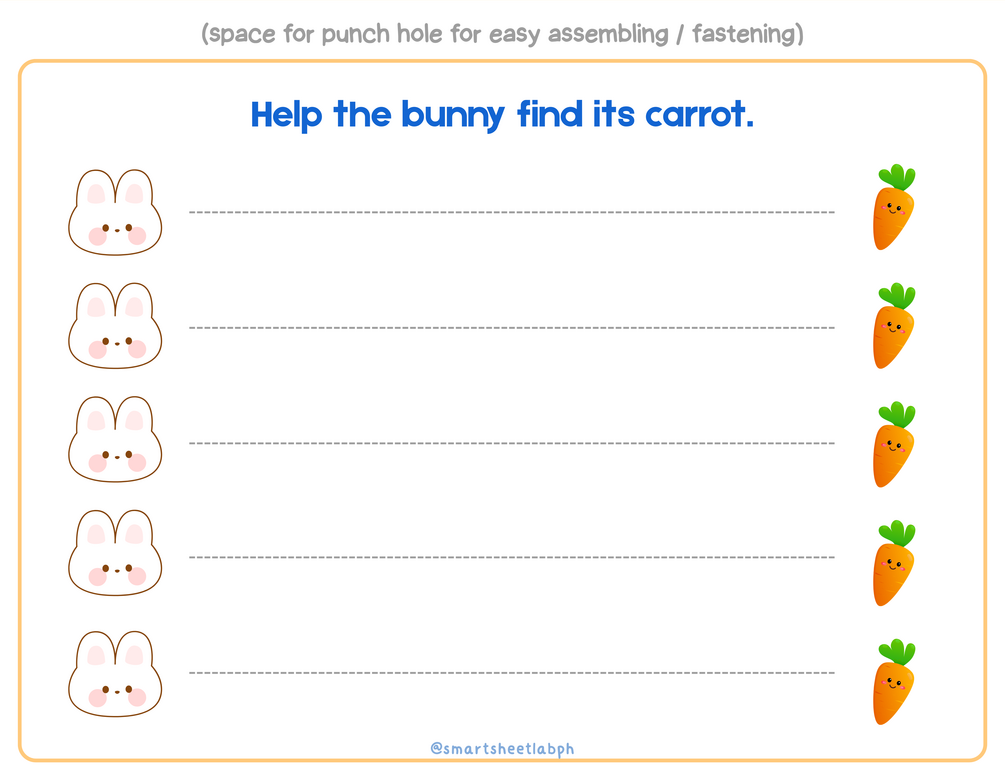This screenshot has height=777, width=1005.
Task: Click the 'Help the bunny find its carrot' title
Action: 502,114
